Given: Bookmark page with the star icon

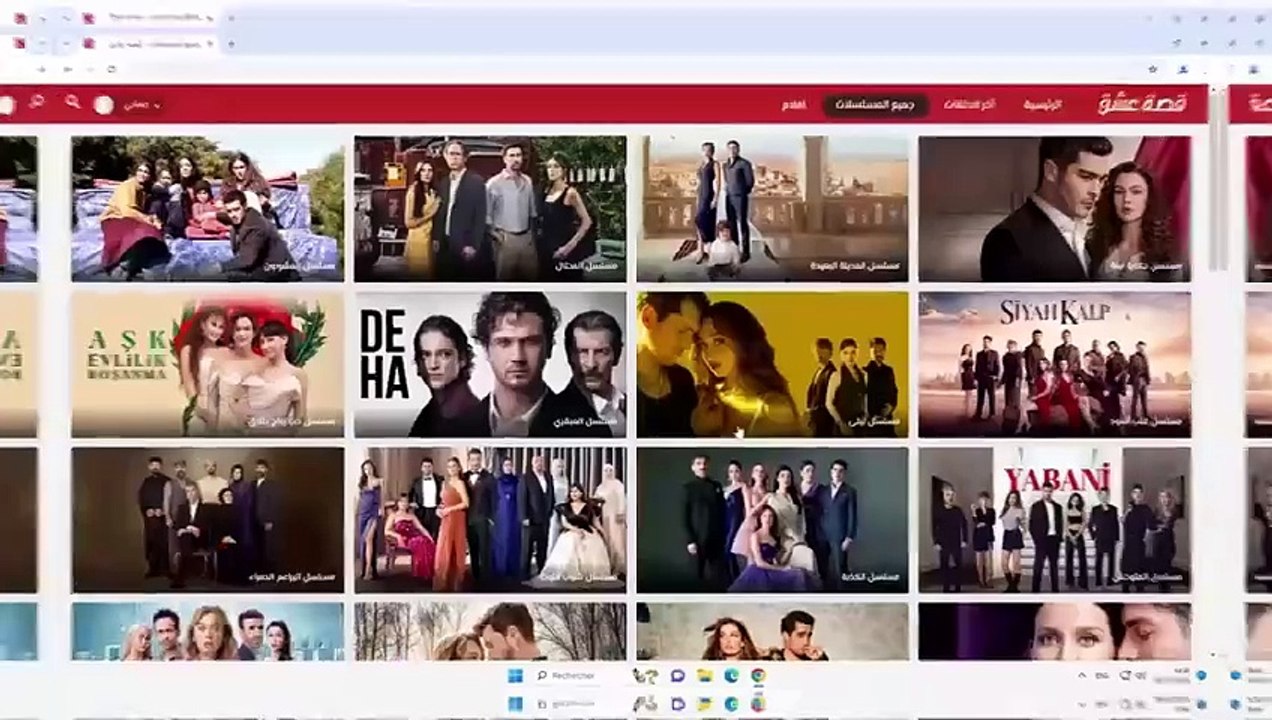Looking at the screenshot, I should 1153,69.
